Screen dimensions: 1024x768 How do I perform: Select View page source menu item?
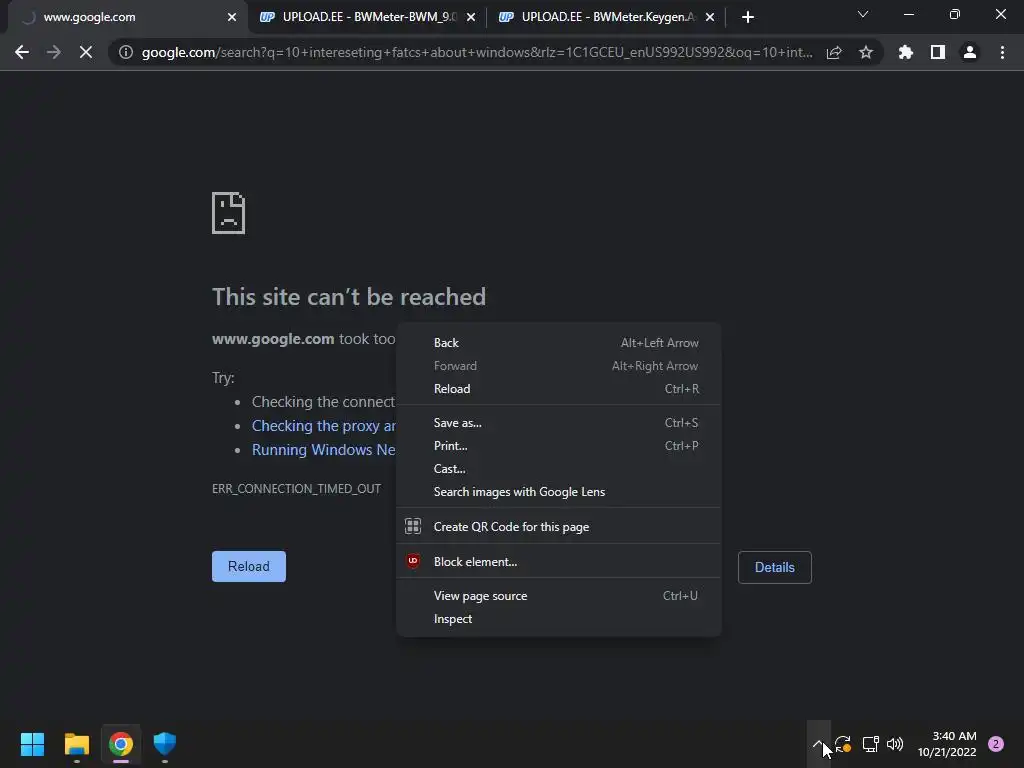tap(559, 596)
